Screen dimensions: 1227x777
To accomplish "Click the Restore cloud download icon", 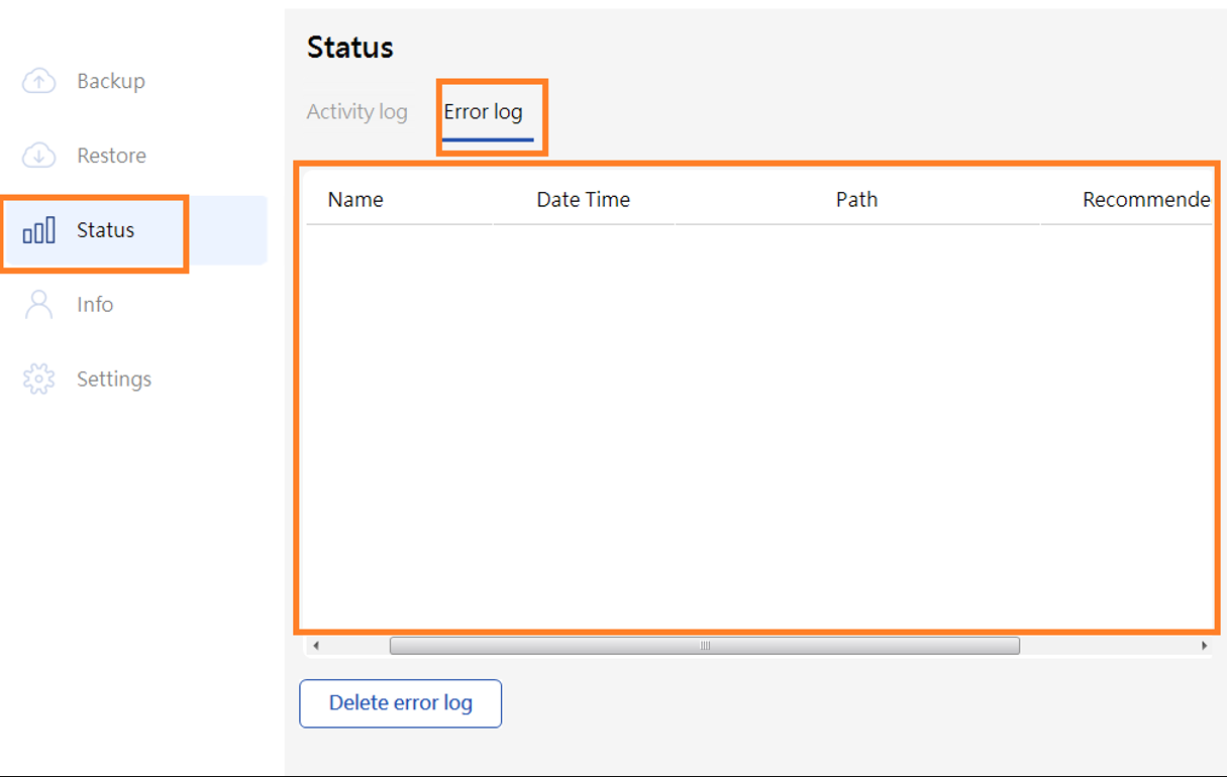I will (39, 155).
